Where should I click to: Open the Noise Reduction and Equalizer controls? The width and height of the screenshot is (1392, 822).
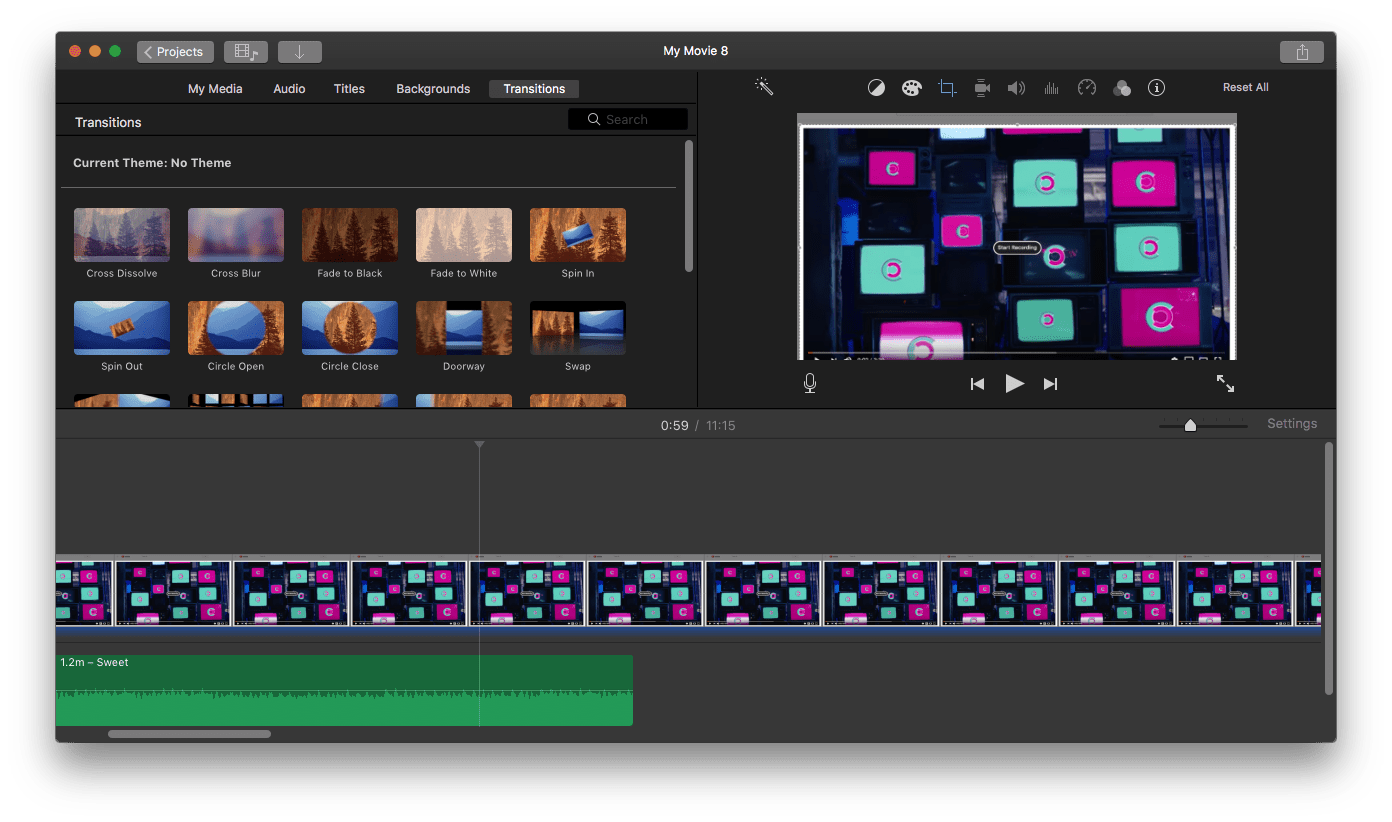coord(1051,87)
